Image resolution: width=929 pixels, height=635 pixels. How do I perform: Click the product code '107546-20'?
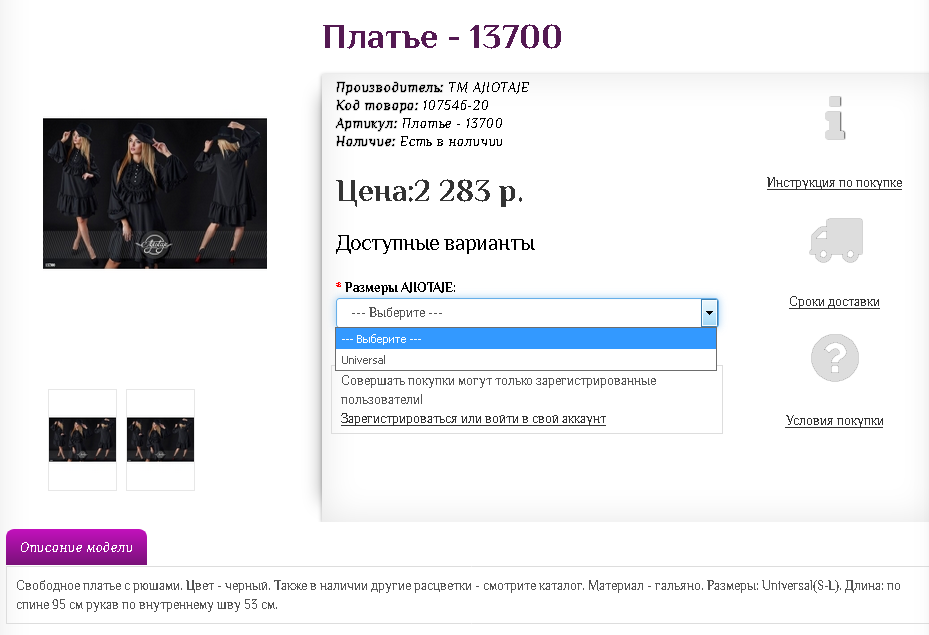(x=455, y=105)
